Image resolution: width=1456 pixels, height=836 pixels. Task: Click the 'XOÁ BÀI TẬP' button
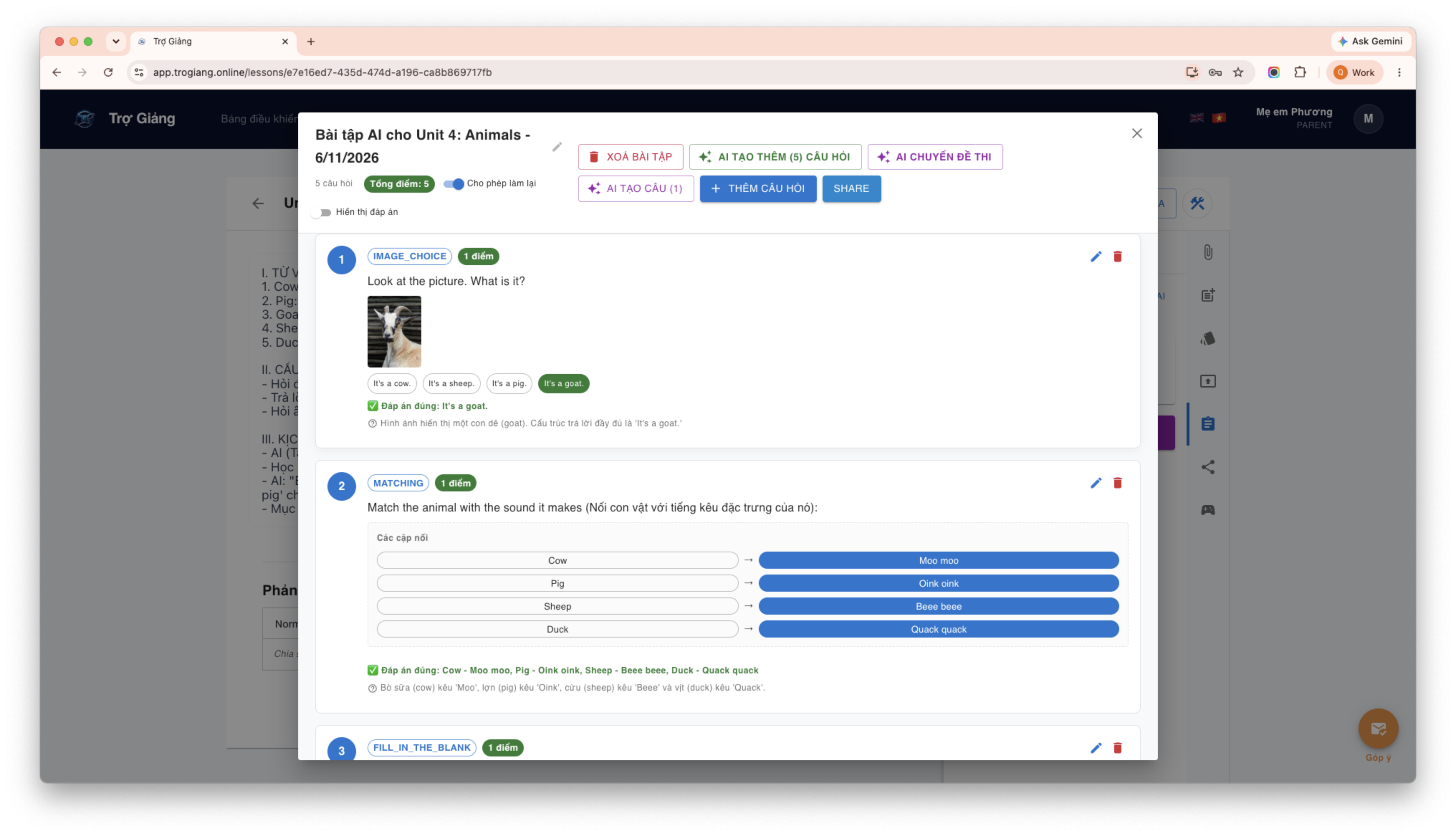631,157
